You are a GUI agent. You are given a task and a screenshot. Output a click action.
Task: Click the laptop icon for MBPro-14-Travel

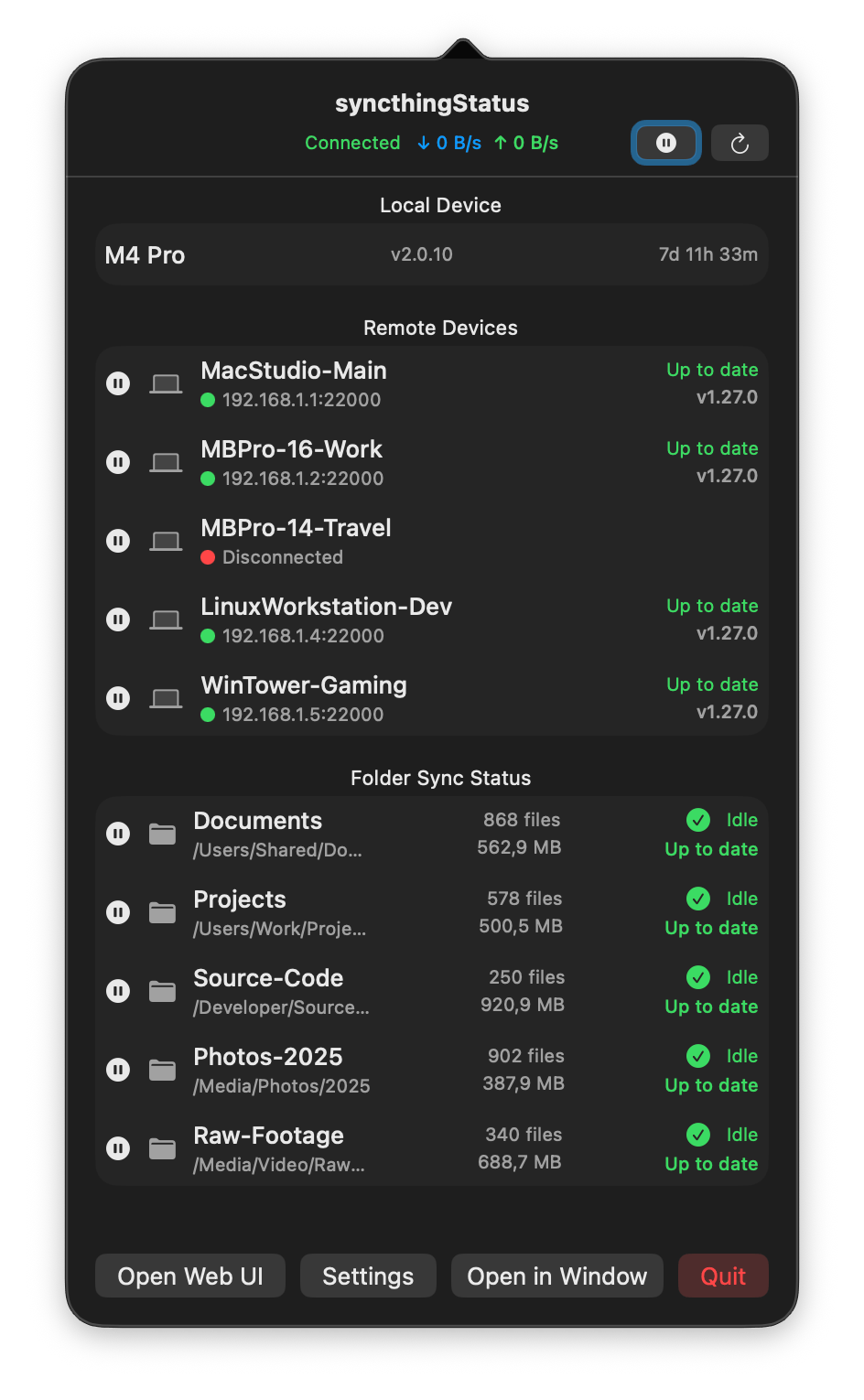coord(166,541)
